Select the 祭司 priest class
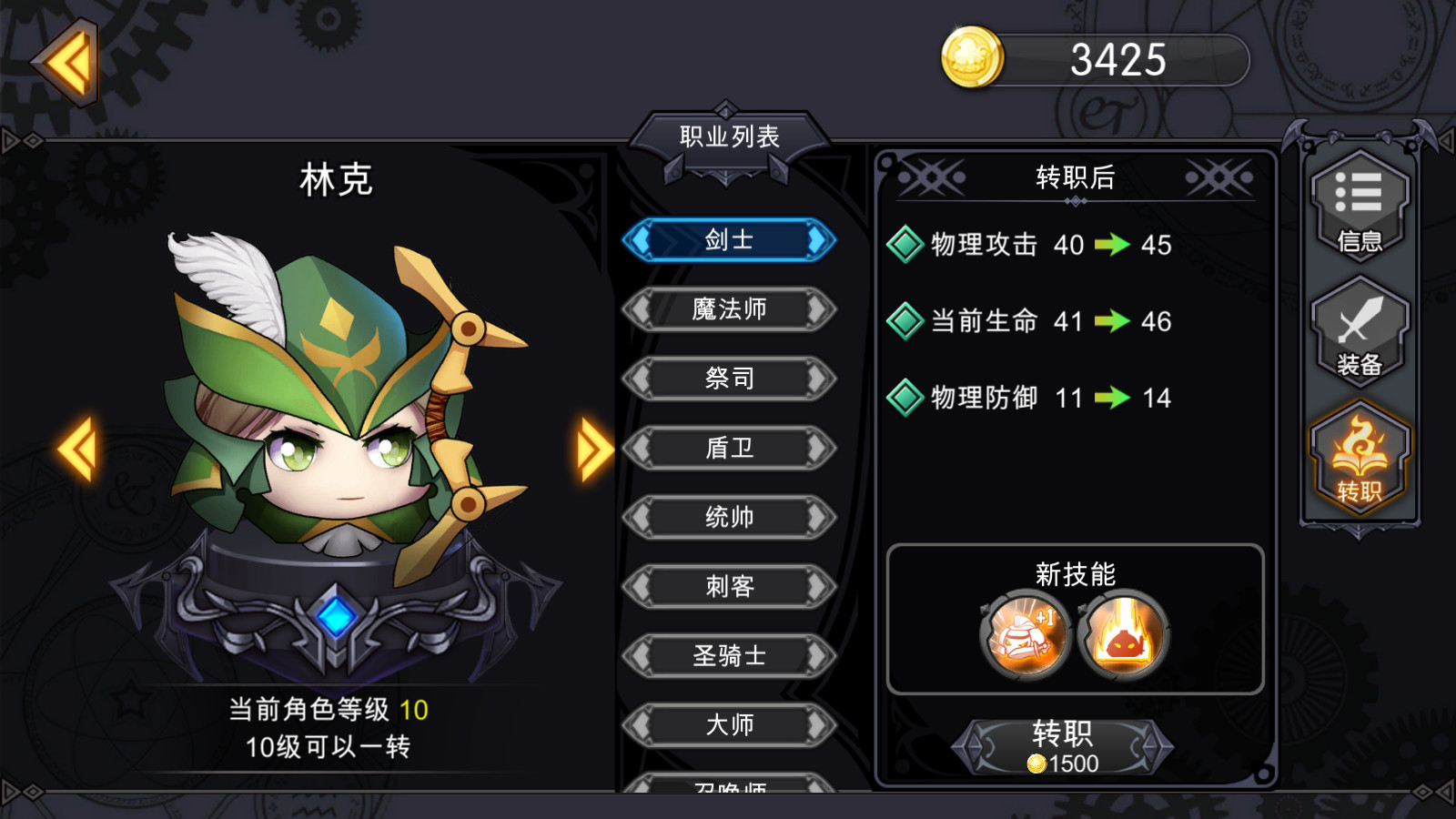This screenshot has height=819, width=1456. click(x=729, y=379)
